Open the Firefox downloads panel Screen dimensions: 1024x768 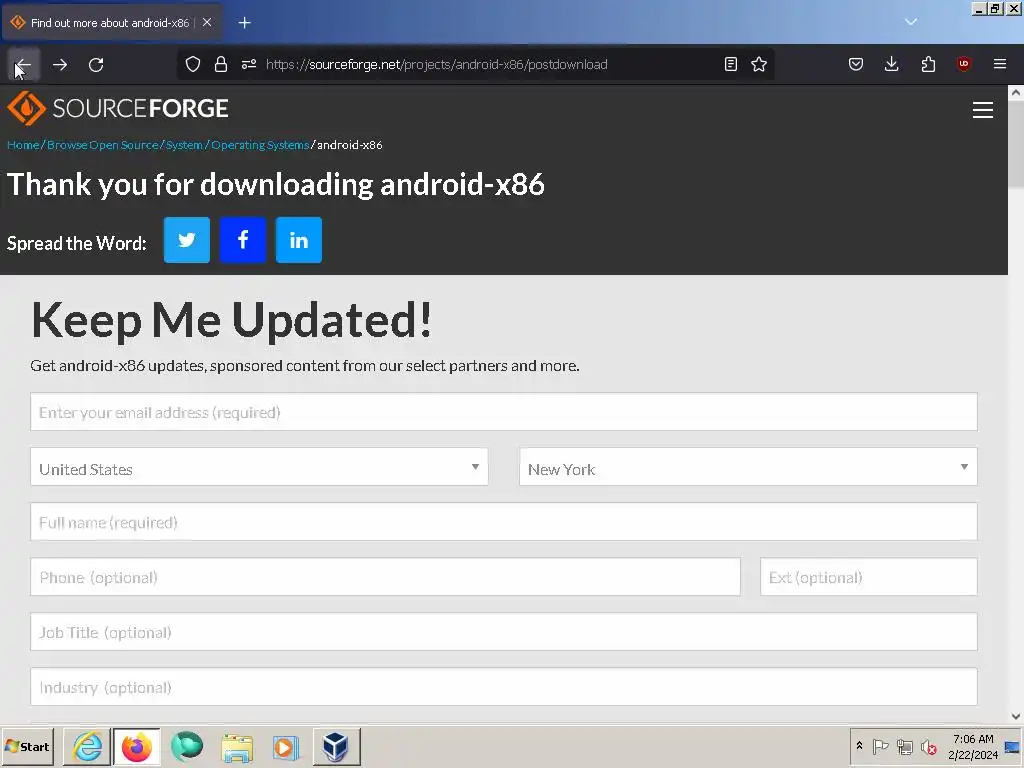tap(891, 64)
